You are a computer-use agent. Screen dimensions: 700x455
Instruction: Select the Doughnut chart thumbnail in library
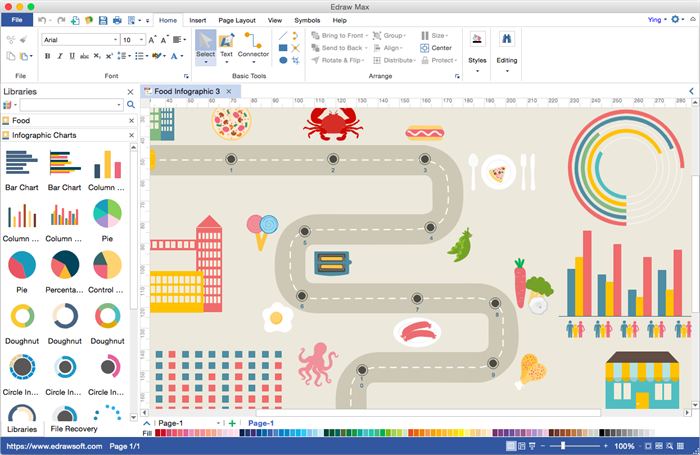pyautogui.click(x=21, y=318)
